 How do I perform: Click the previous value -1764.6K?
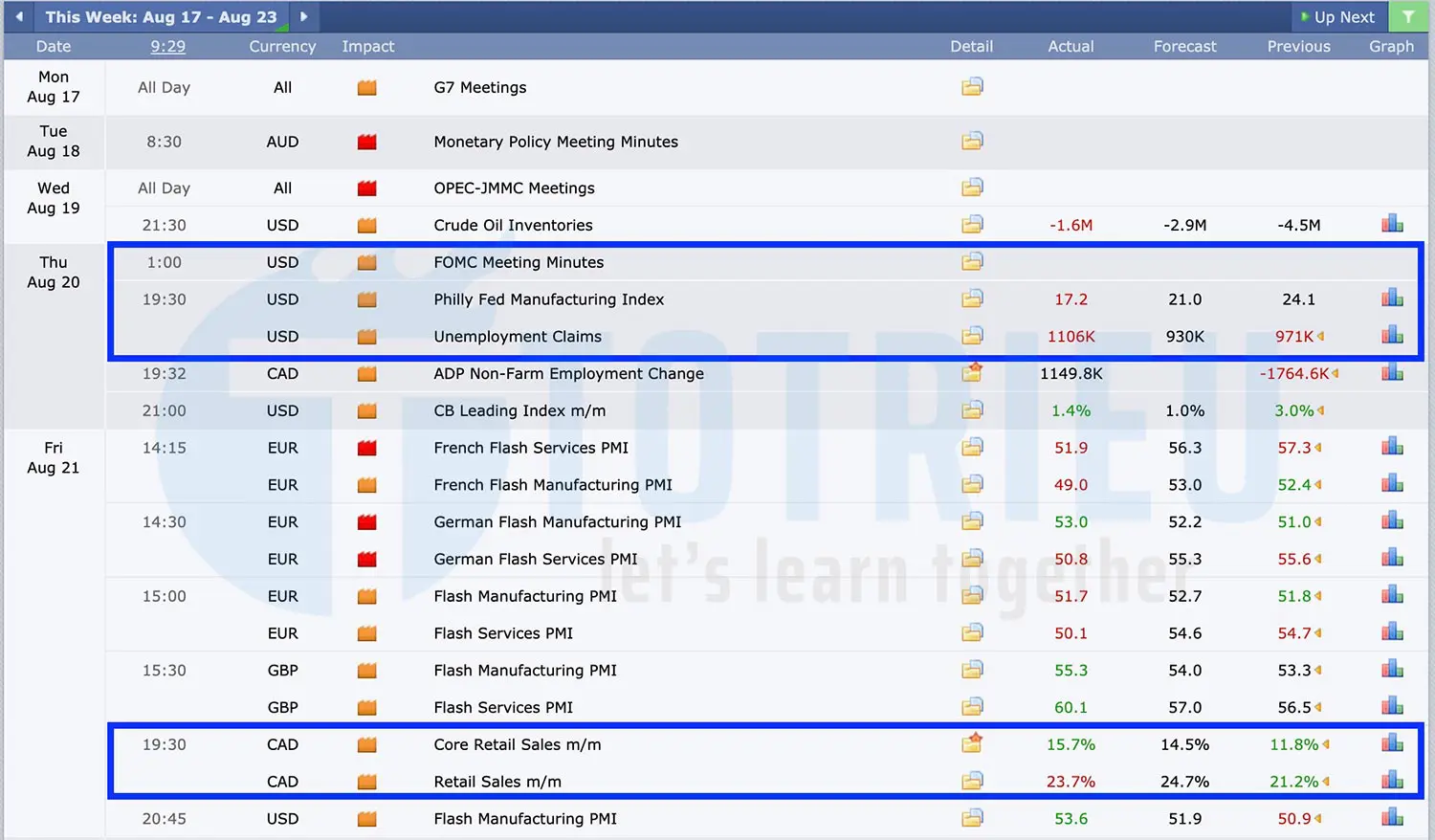click(1294, 373)
